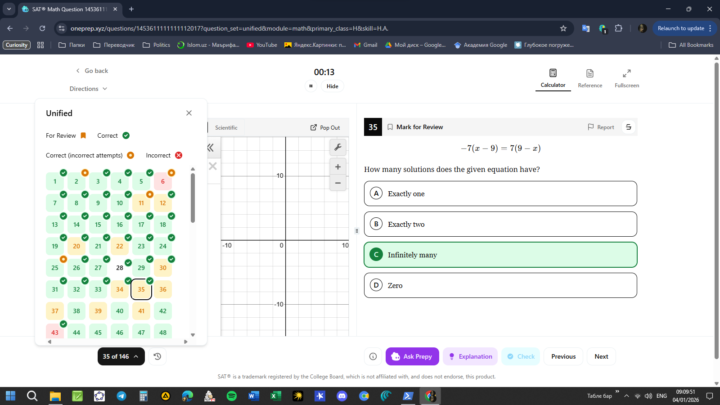Image resolution: width=720 pixels, height=405 pixels.
Task: Reload the browser page
Action: pos(42,28)
